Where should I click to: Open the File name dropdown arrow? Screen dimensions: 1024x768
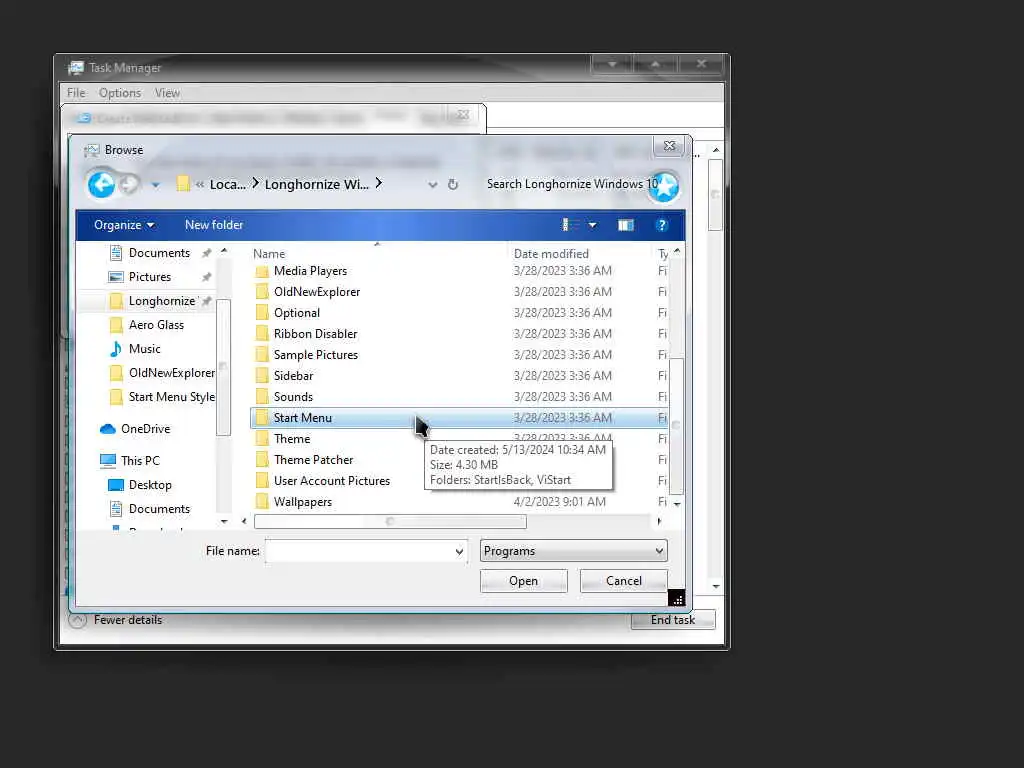click(459, 552)
